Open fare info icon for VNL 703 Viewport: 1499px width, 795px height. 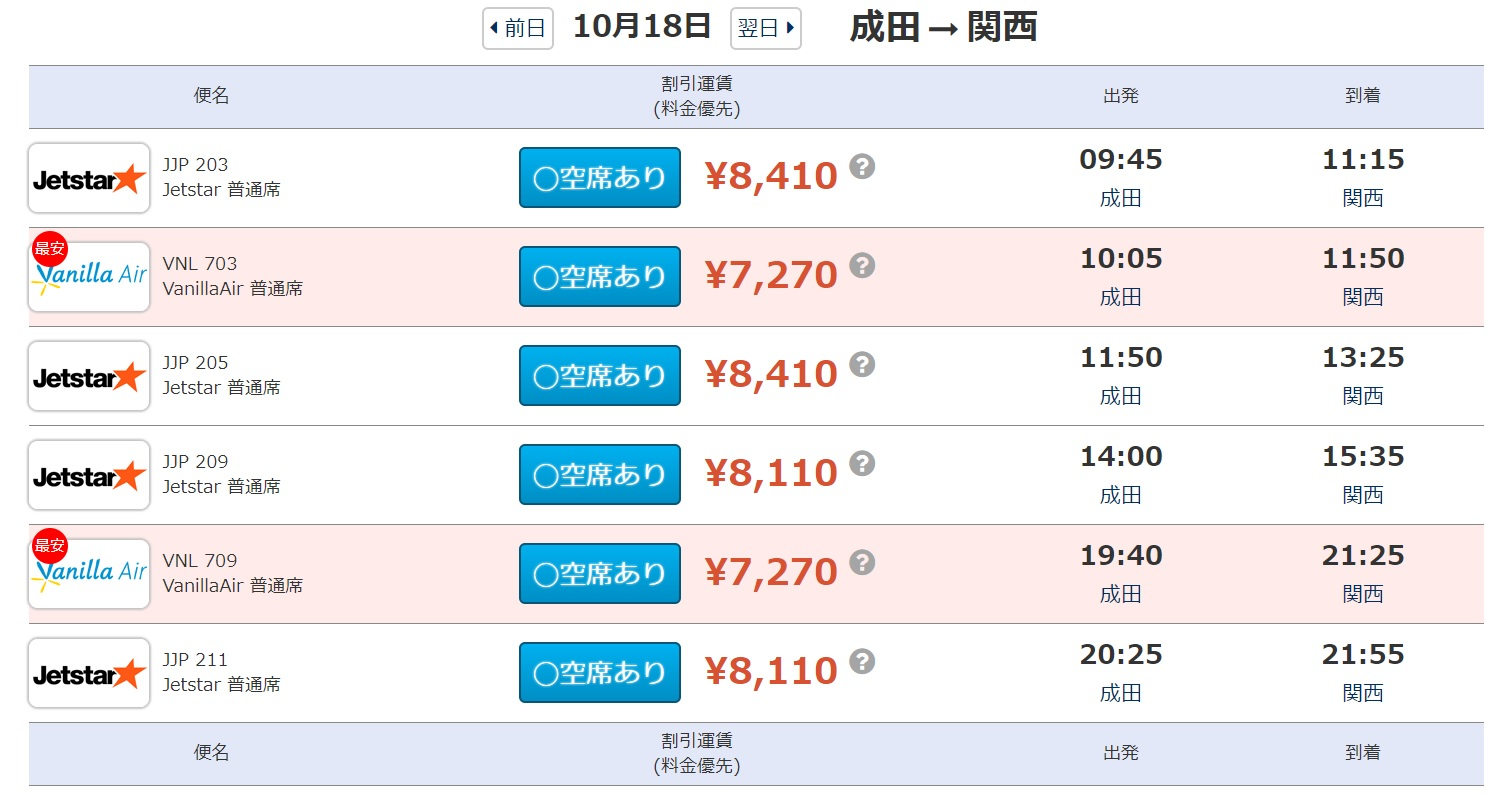click(862, 266)
